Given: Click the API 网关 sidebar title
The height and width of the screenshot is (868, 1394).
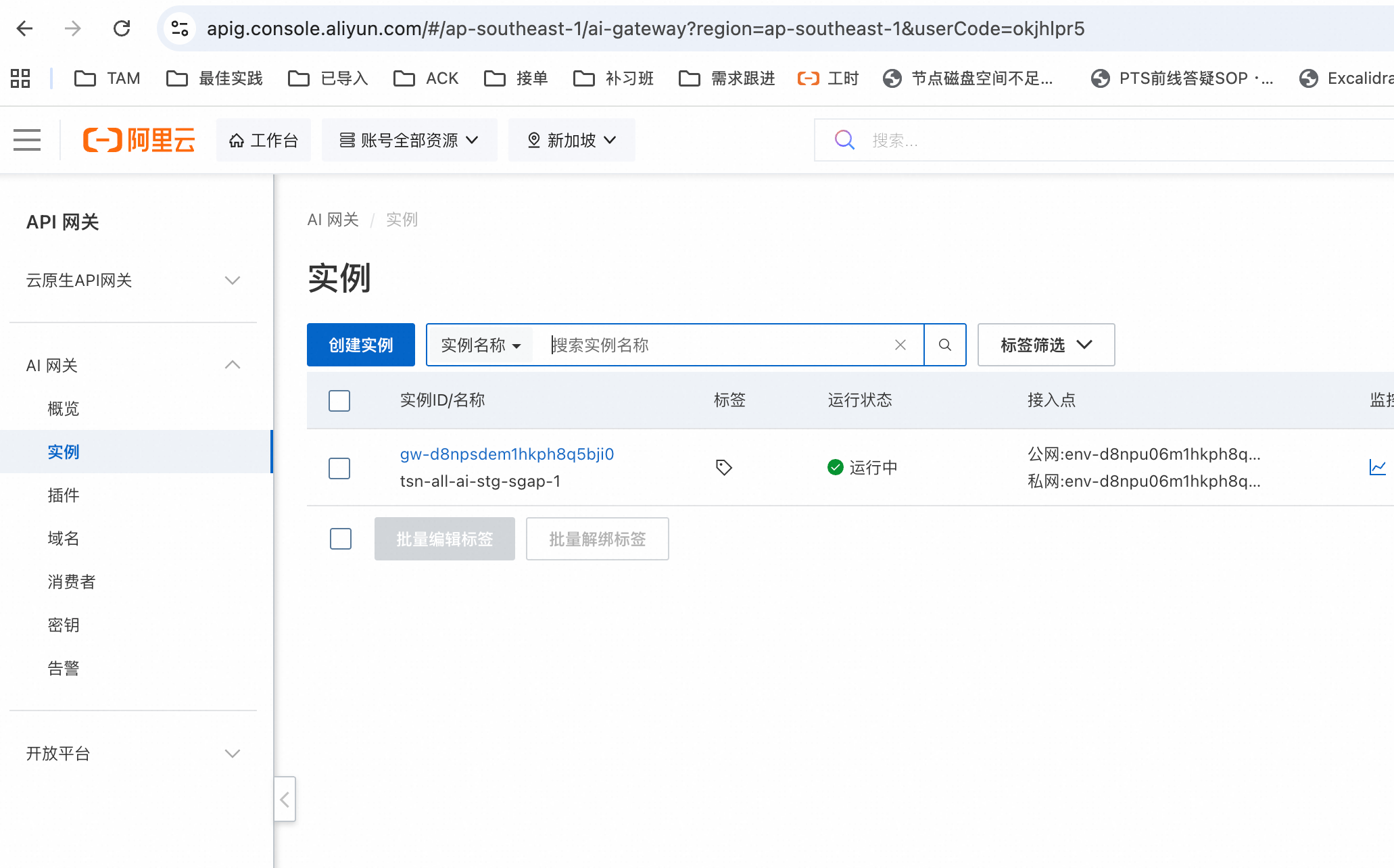Looking at the screenshot, I should (62, 222).
